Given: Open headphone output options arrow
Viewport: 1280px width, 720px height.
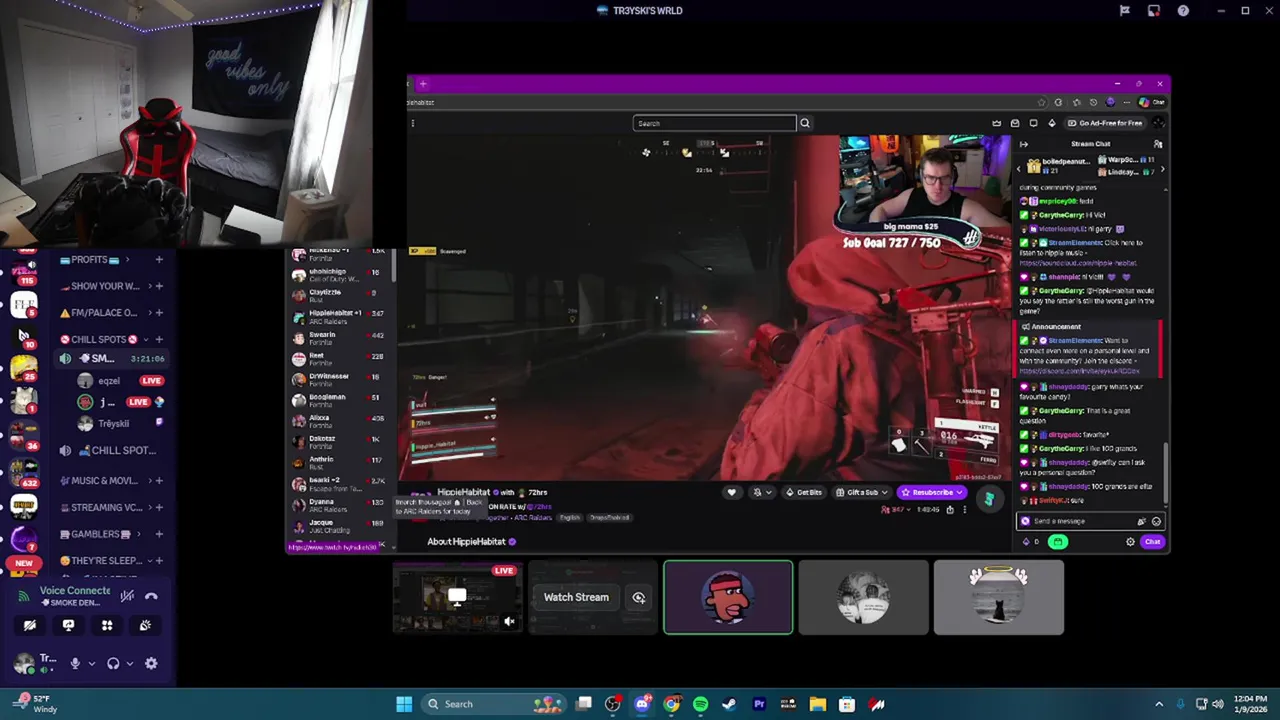Looking at the screenshot, I should pyautogui.click(x=129, y=663).
